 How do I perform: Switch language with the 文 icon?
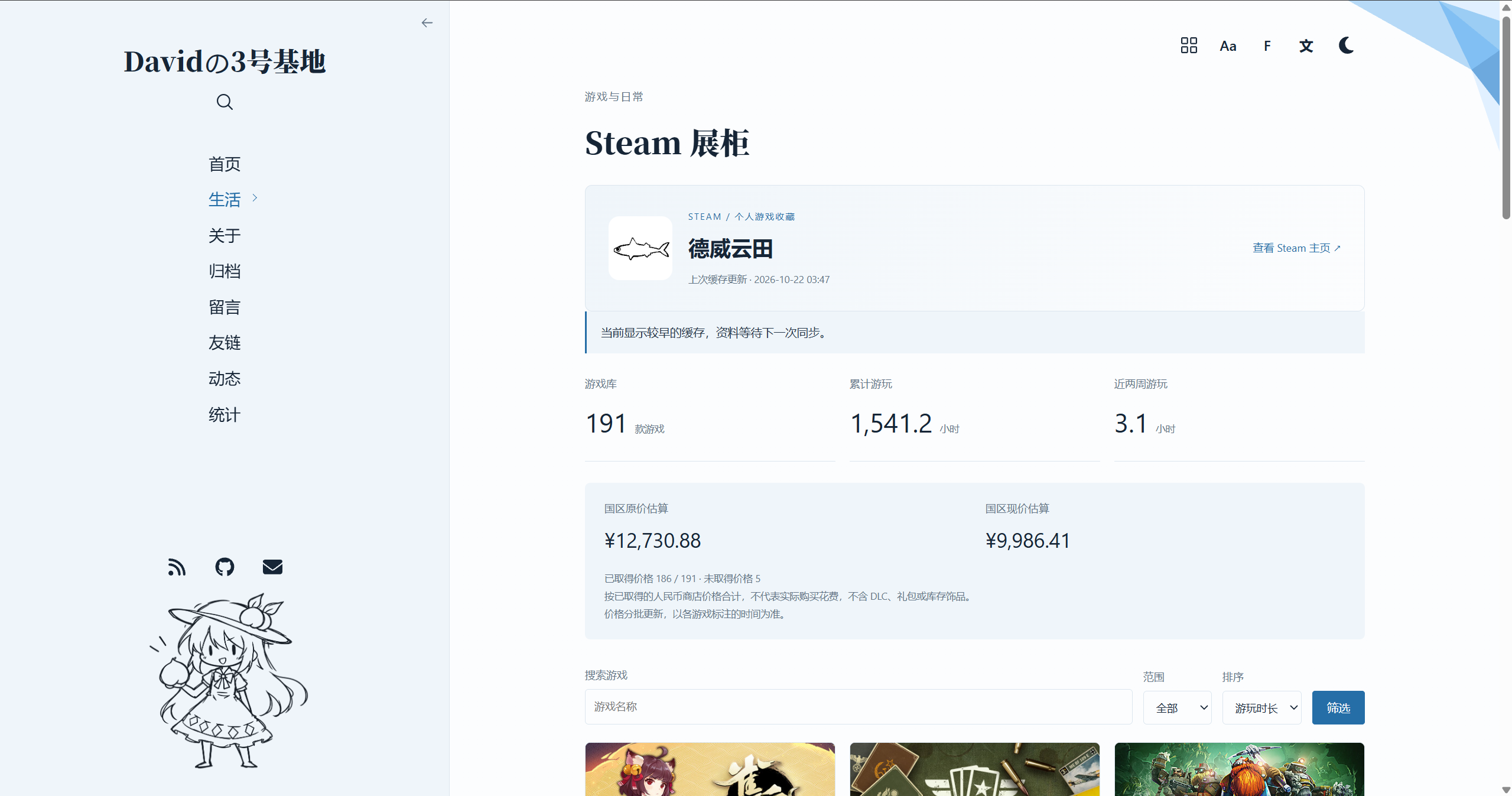click(x=1306, y=46)
